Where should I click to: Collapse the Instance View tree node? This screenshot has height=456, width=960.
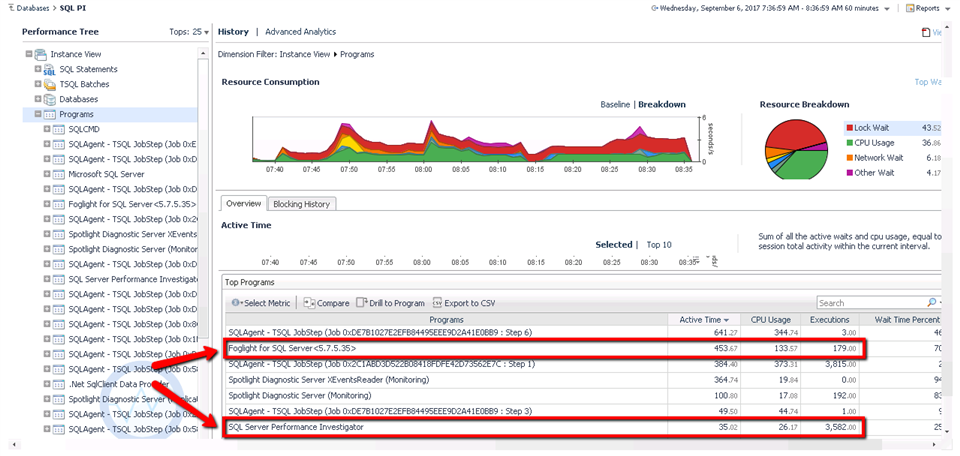(x=29, y=54)
